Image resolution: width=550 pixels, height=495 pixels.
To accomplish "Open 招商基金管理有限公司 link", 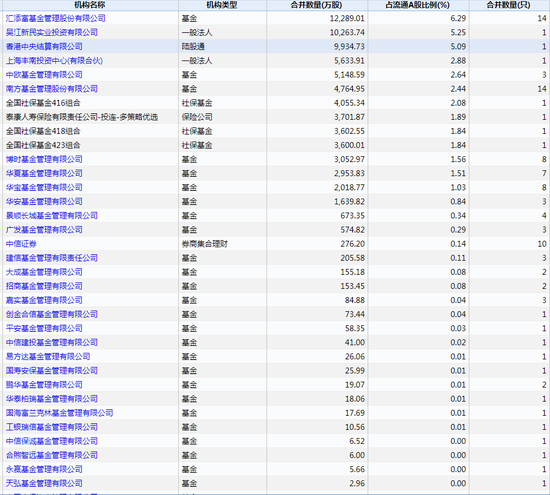I will click(x=44, y=286).
